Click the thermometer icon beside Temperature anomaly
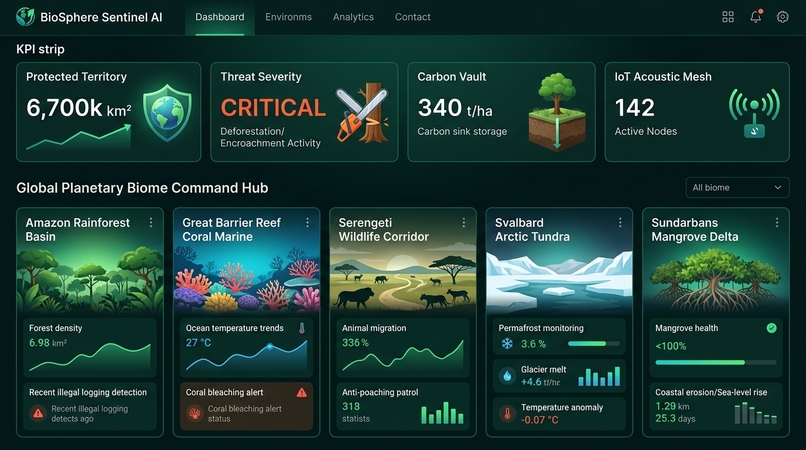Image resolution: width=806 pixels, height=450 pixels. click(507, 413)
